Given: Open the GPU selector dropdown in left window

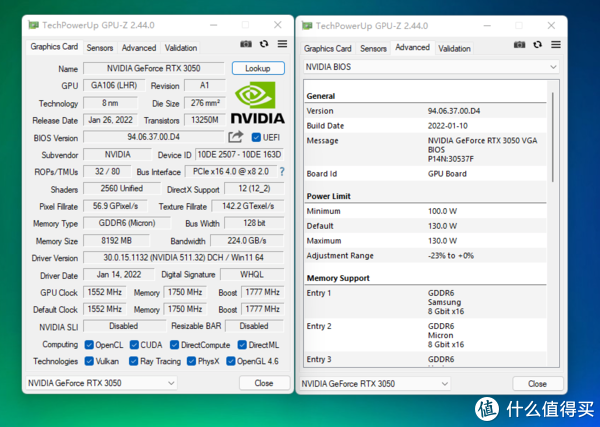Looking at the screenshot, I should (101, 383).
